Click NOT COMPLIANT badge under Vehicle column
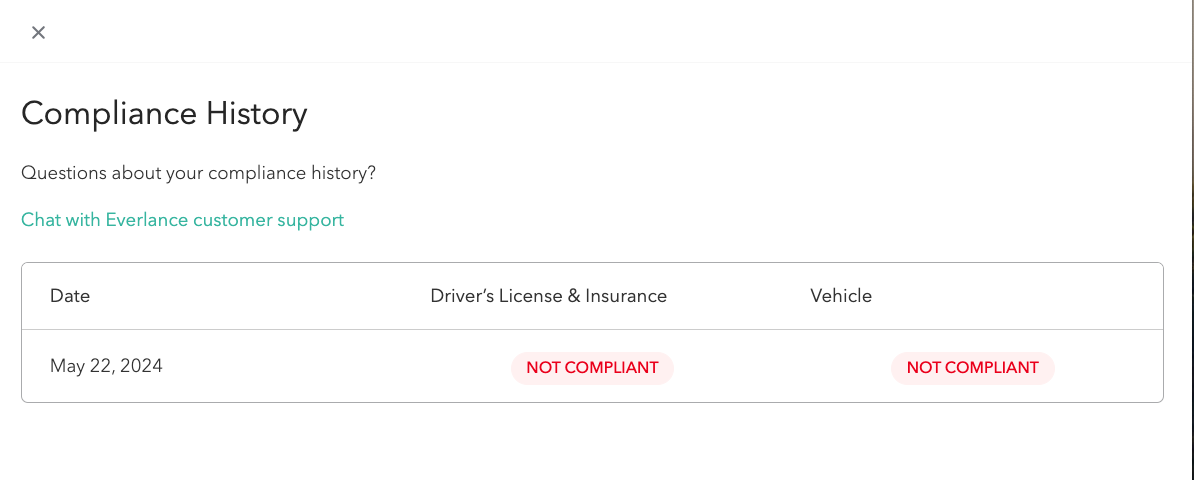The height and width of the screenshot is (480, 1194). 972,368
